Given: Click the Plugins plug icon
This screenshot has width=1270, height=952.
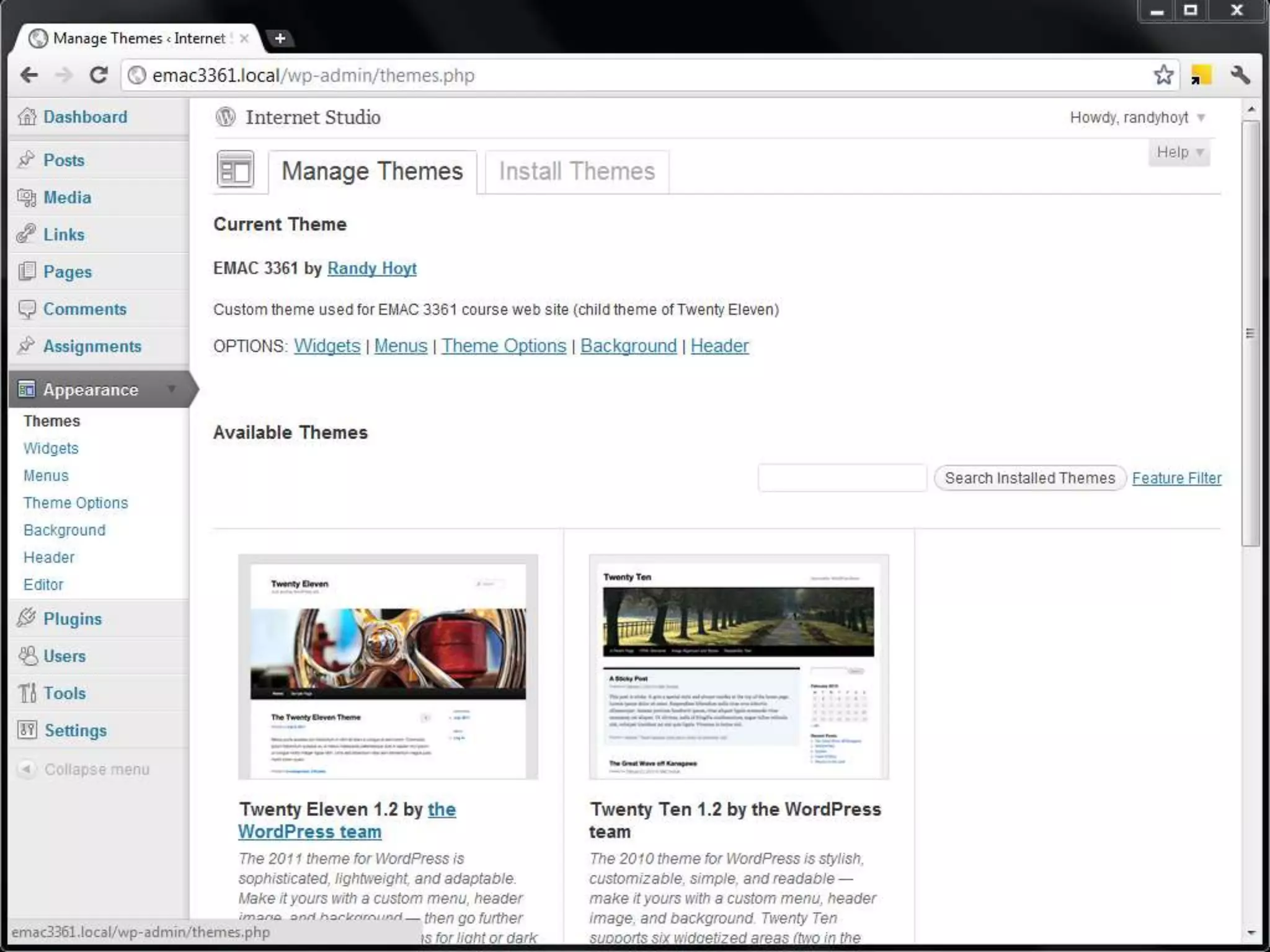Looking at the screenshot, I should tap(27, 618).
